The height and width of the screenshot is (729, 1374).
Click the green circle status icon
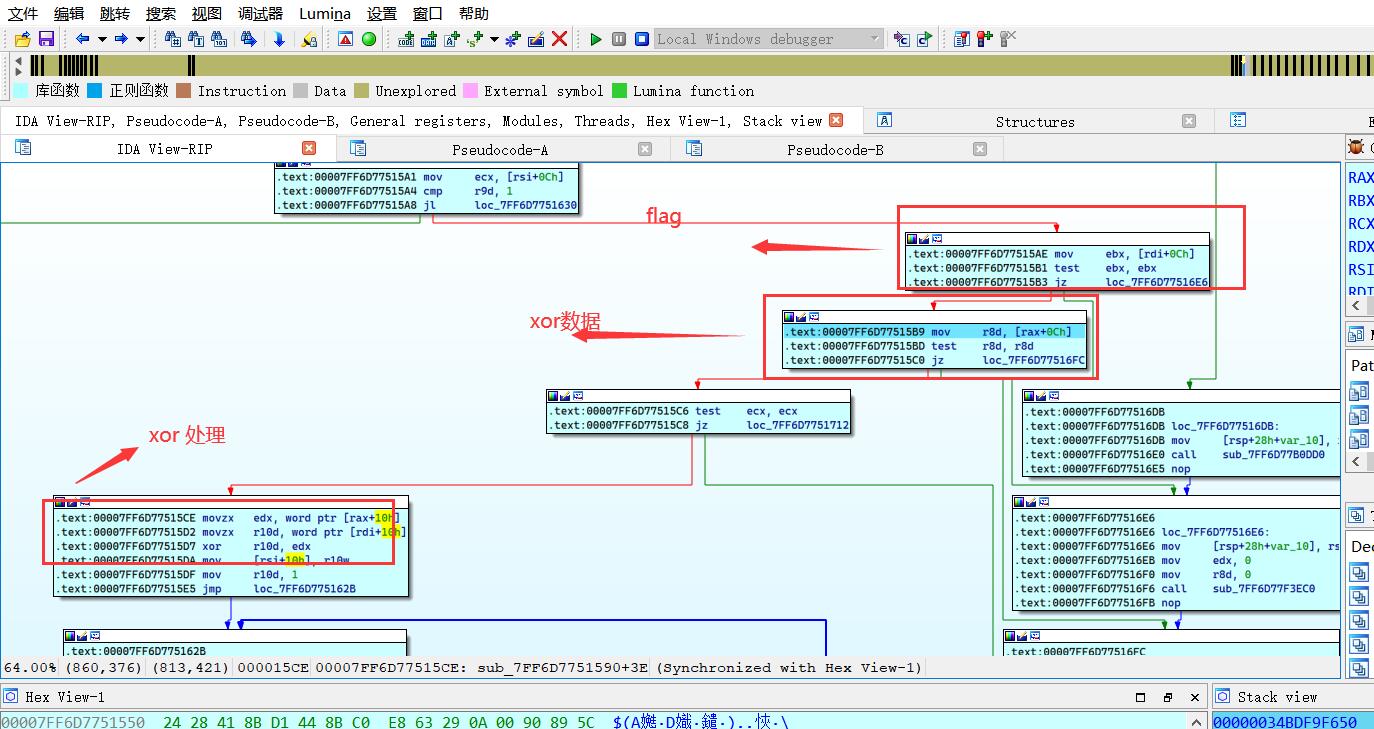[369, 39]
